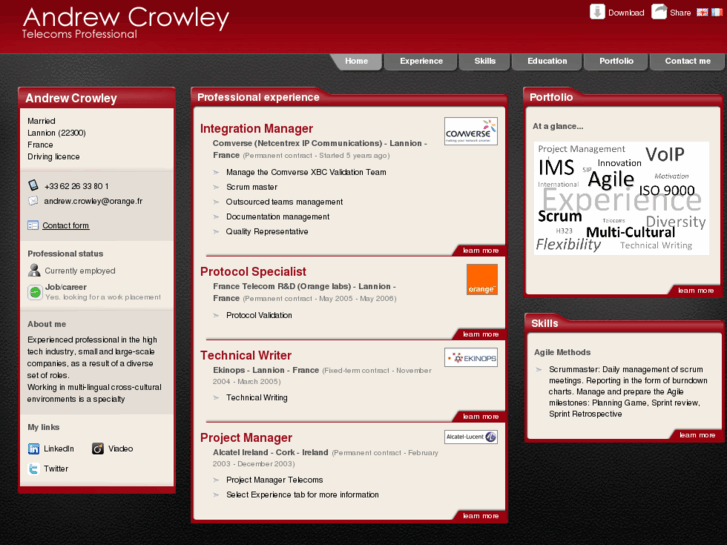
Task: Click 'Project Manager Telecoms' bullet
Action: (274, 480)
